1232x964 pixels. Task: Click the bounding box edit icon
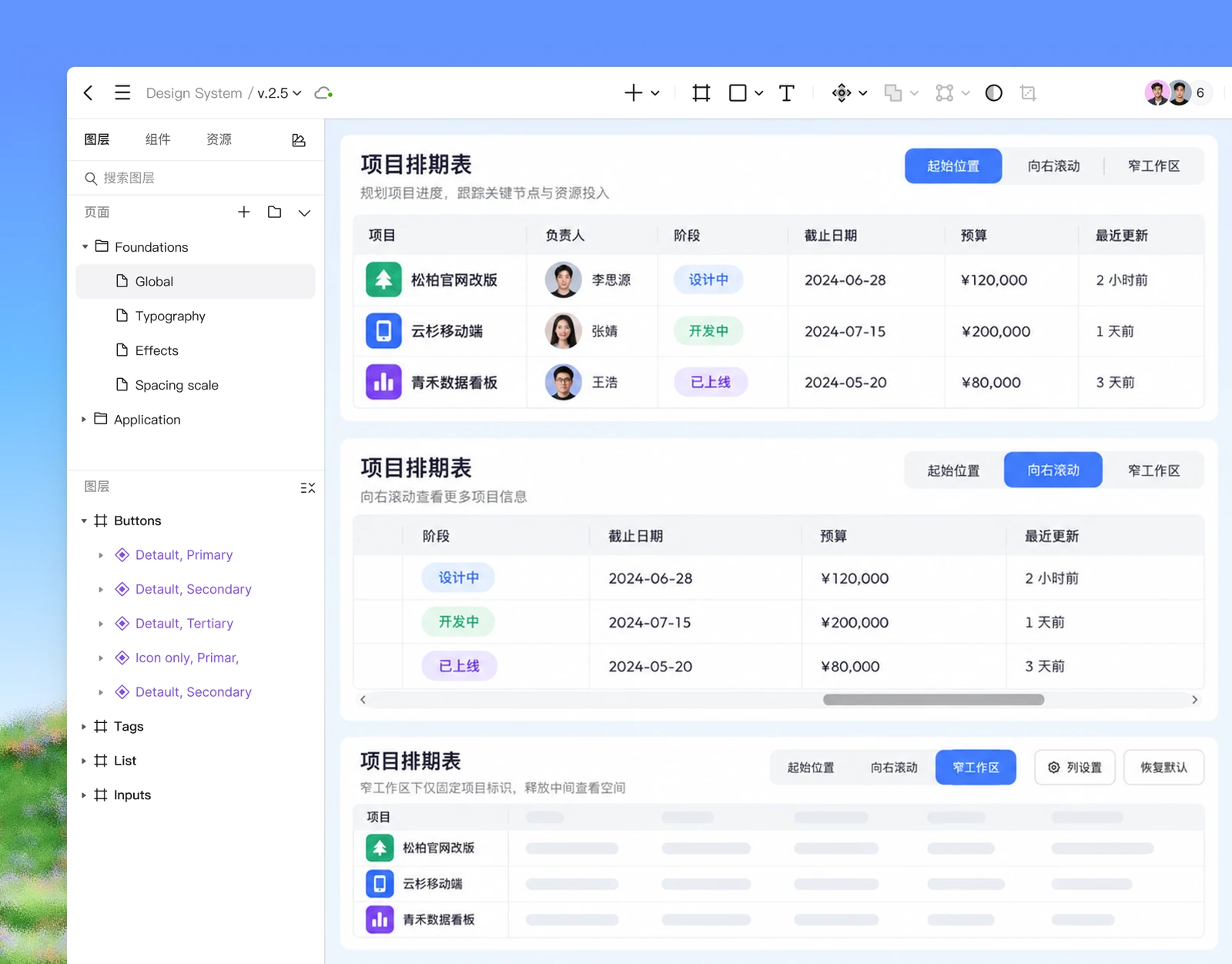[945, 93]
